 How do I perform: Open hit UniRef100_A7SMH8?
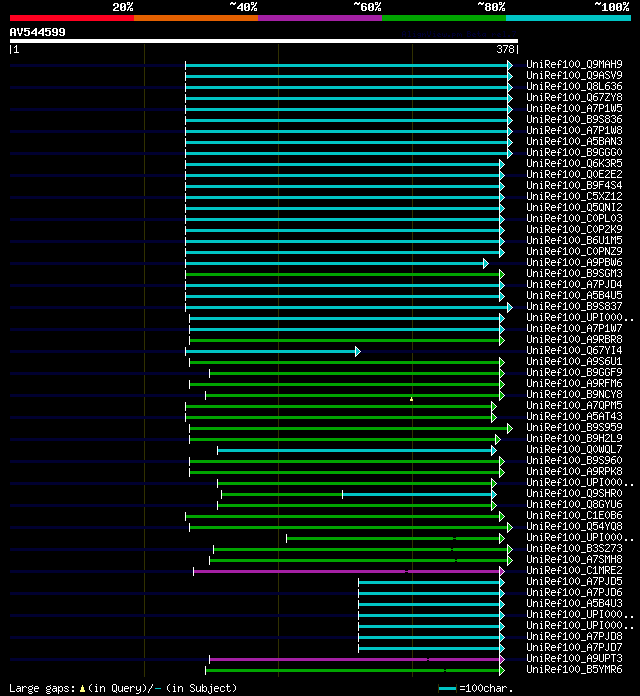click(574, 559)
